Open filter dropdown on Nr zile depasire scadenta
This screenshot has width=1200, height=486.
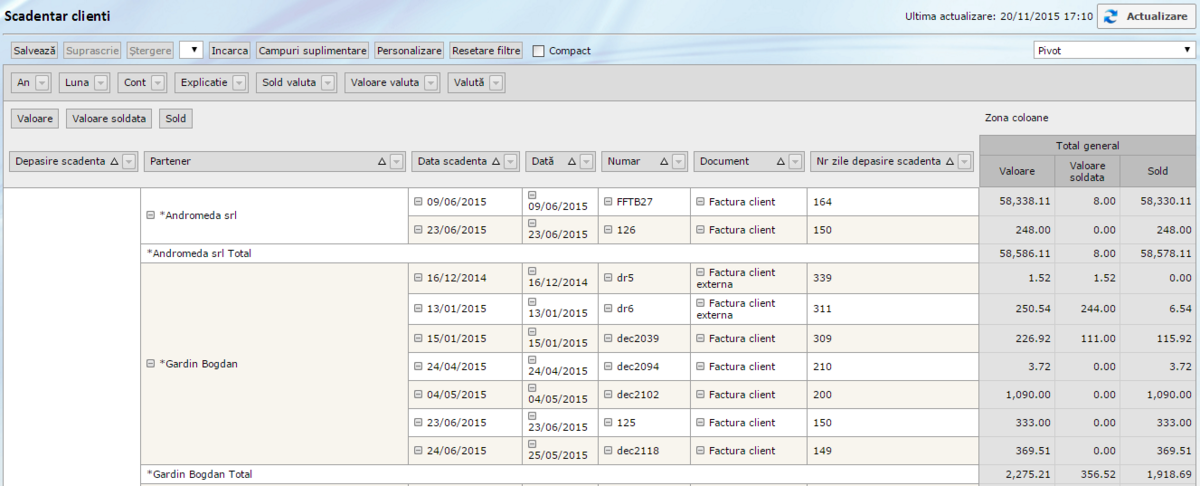pyautogui.click(x=965, y=161)
